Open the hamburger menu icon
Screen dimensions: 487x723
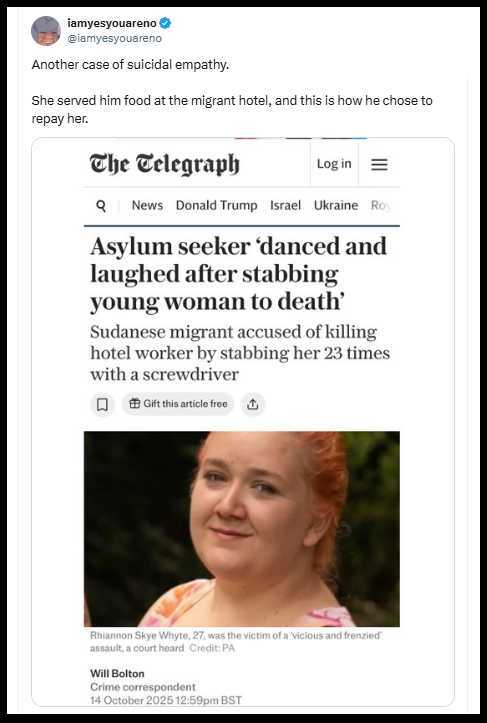coord(379,164)
